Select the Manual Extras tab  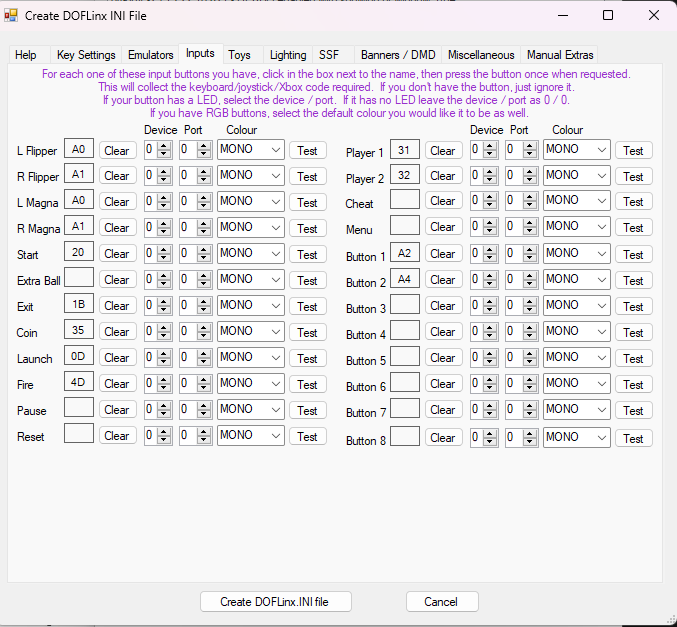click(x=560, y=55)
